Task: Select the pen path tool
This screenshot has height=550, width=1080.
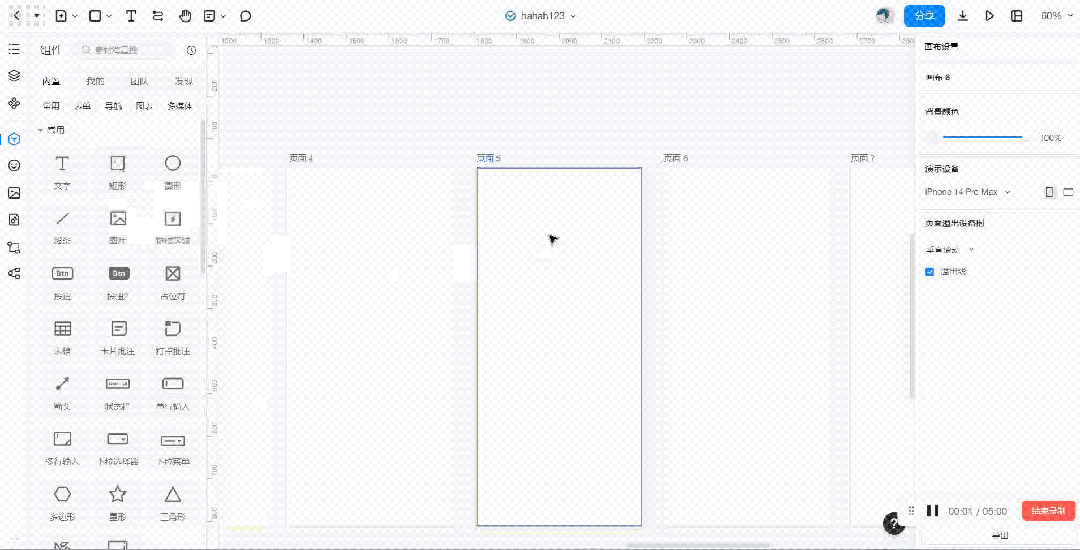Action: [158, 16]
